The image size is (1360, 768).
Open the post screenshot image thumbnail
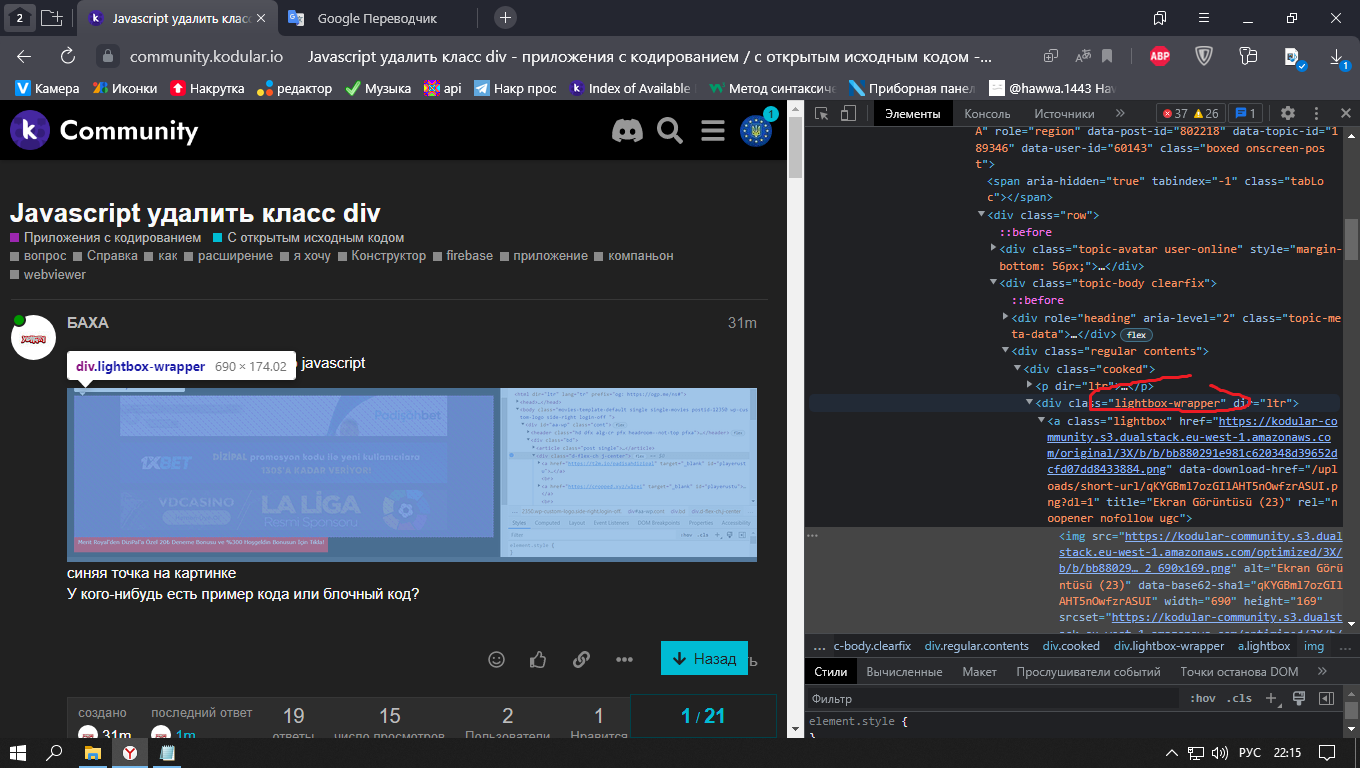(412, 474)
